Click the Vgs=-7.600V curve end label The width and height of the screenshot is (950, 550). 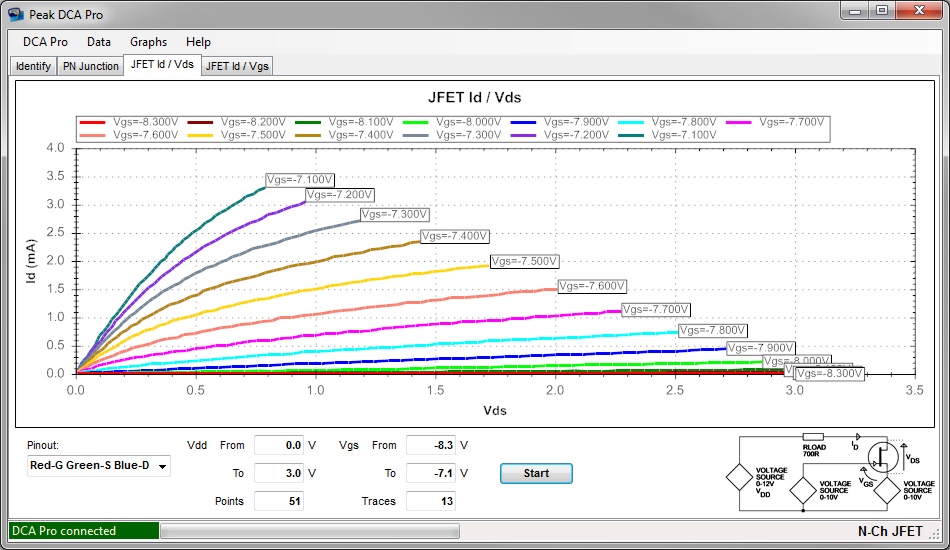pyautogui.click(x=592, y=286)
